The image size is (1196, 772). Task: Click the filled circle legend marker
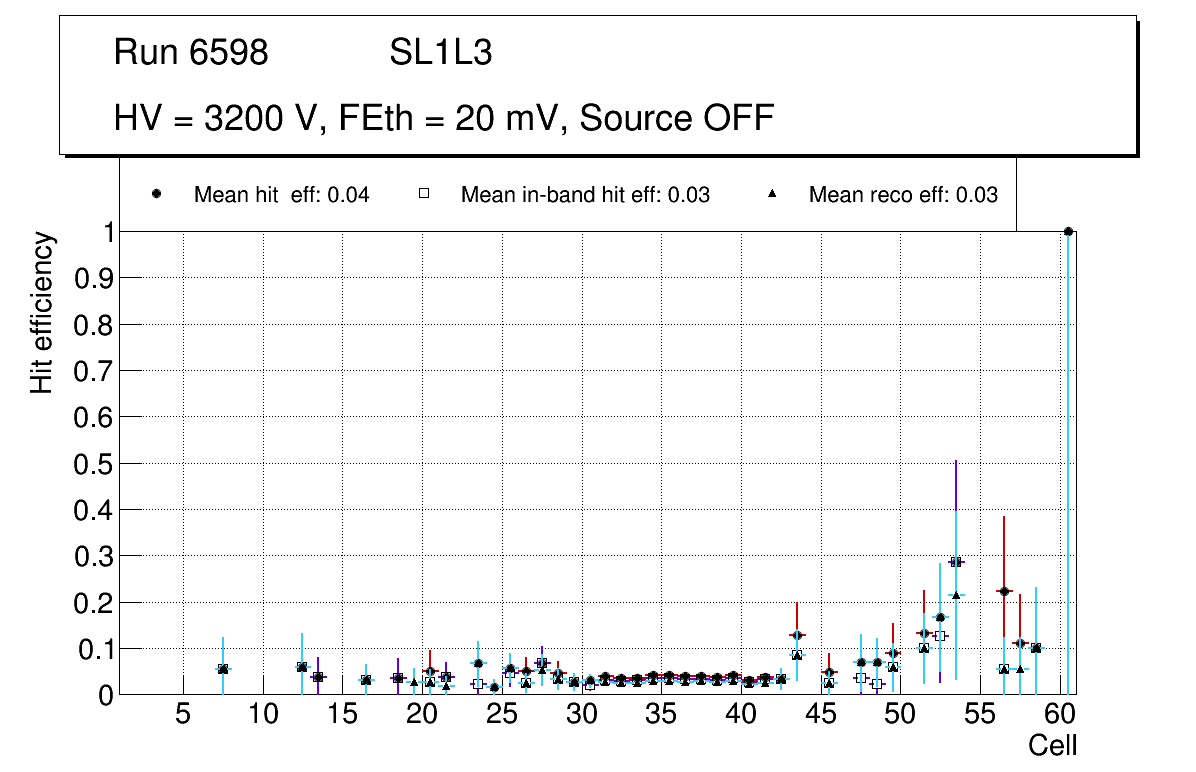157,194
